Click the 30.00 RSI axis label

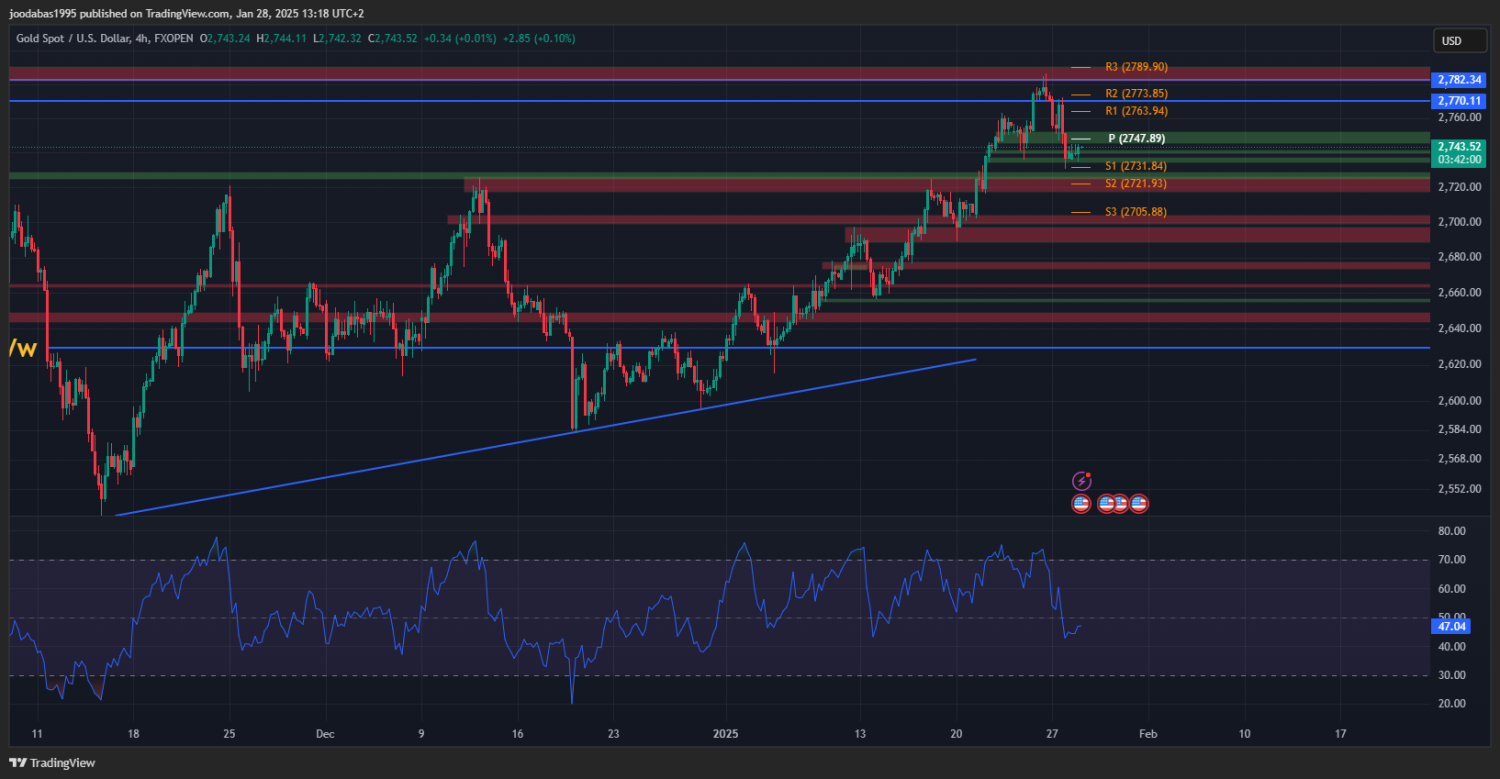tap(1451, 675)
